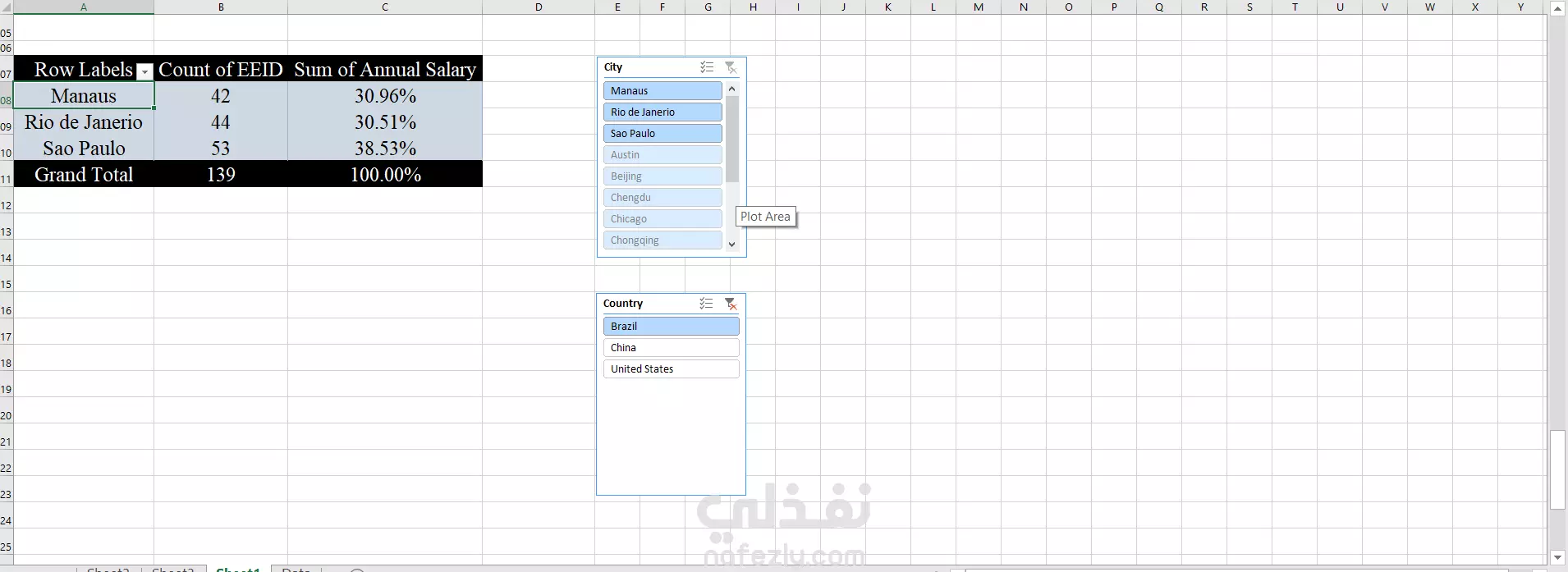Toggle Manaus in the City slicer
The height and width of the screenshot is (572, 1568).
663,90
